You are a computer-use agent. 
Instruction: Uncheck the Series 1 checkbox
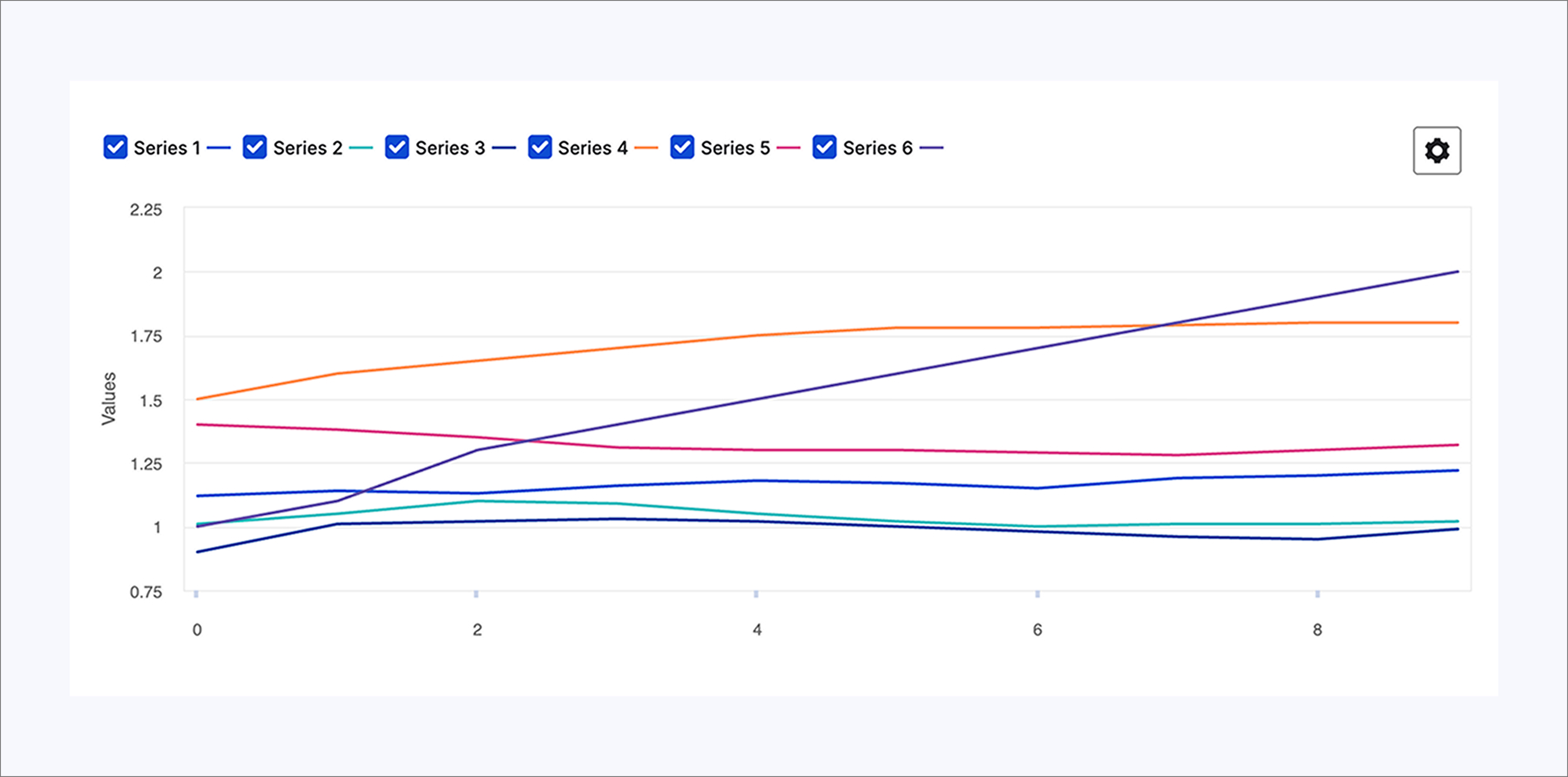(115, 147)
